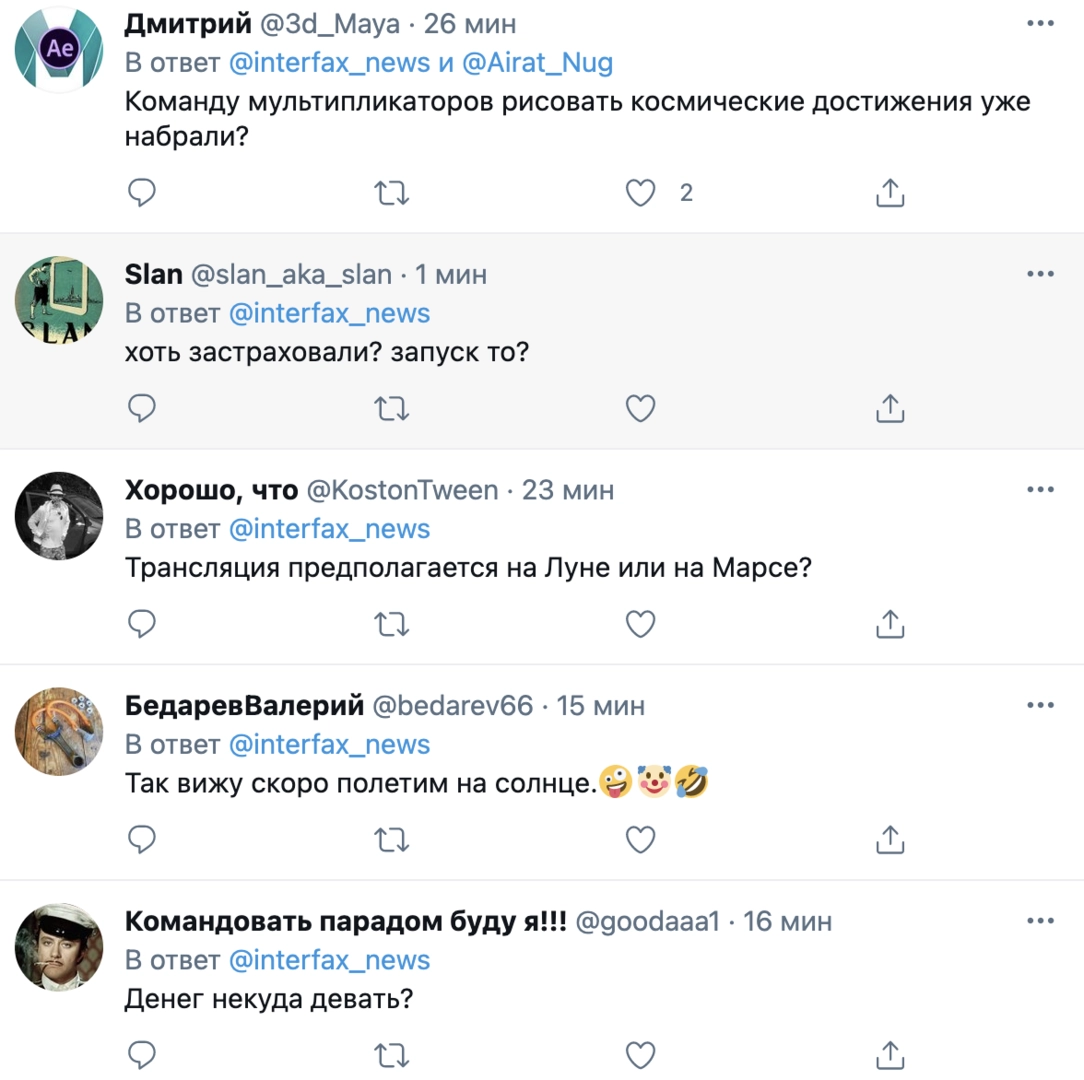Open the @Airat_Nug mention link
Image resolution: width=1084 pixels, height=1080 pixels.
point(539,64)
